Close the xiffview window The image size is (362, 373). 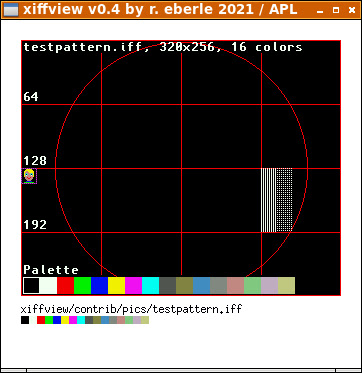point(352,11)
